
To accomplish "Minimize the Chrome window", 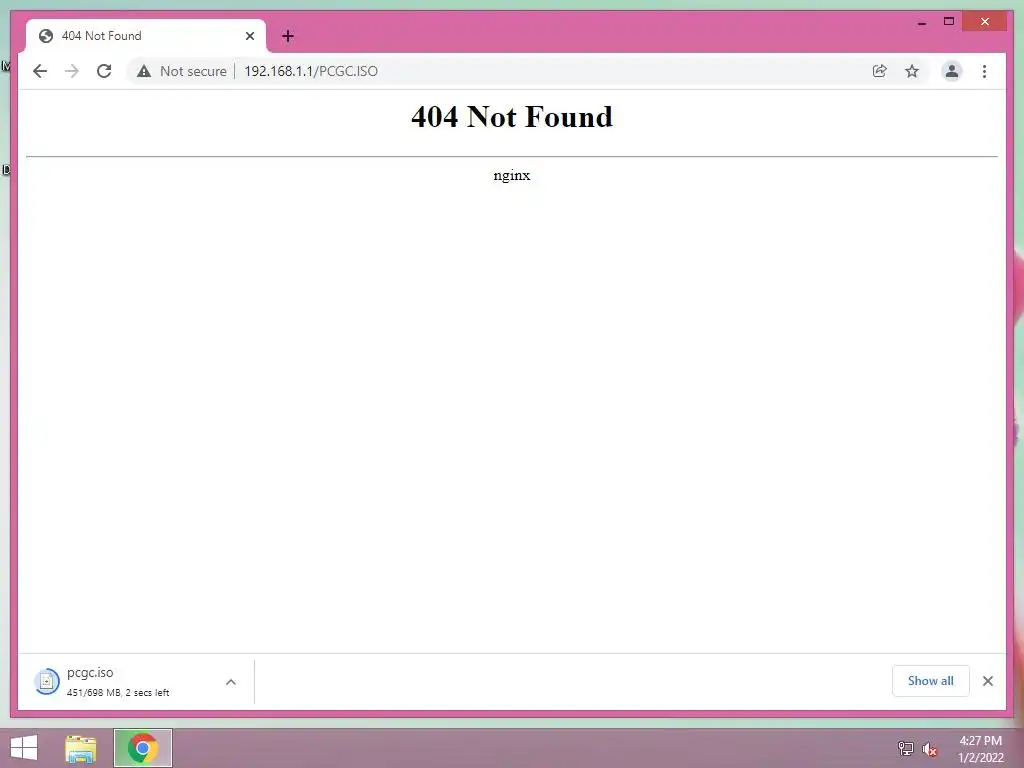I will click(x=921, y=22).
